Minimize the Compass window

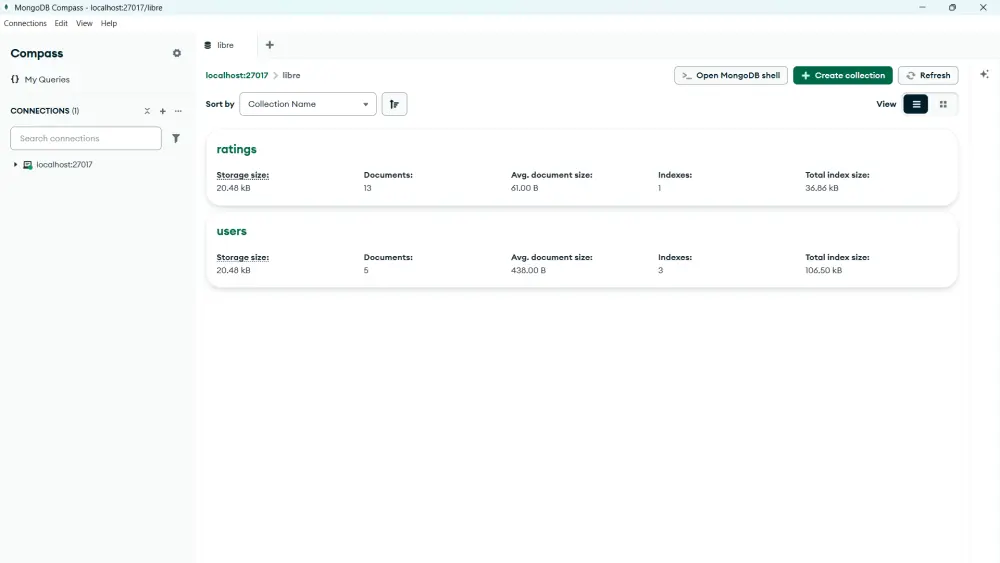point(922,8)
